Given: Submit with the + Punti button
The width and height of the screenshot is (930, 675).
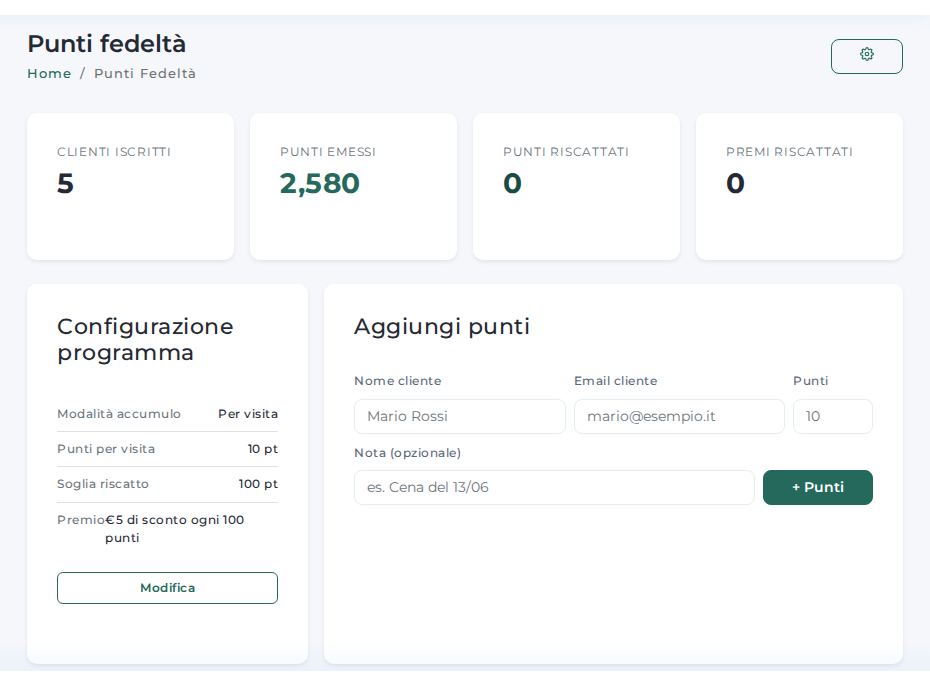Looking at the screenshot, I should (x=817, y=488).
